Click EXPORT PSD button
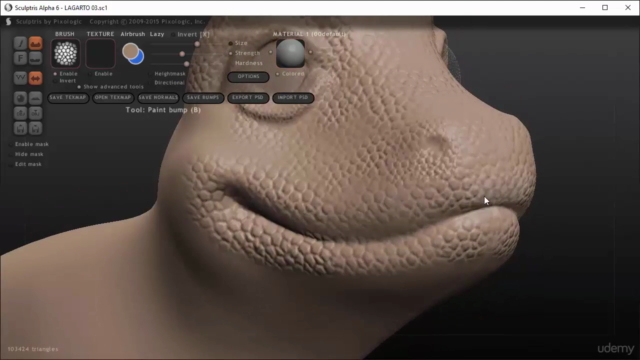This screenshot has width=640, height=360. [x=248, y=98]
